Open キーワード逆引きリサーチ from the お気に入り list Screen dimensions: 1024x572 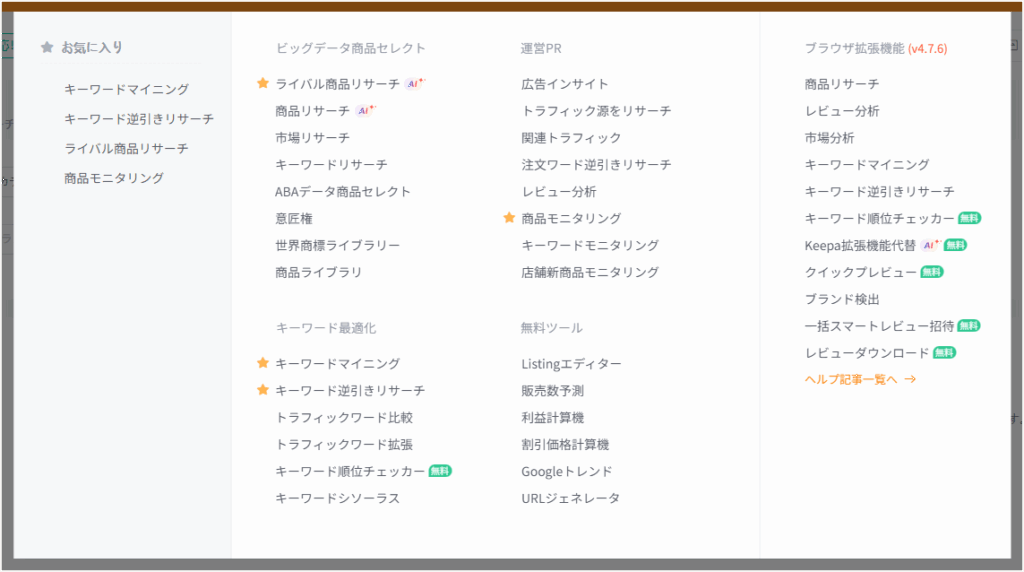tap(139, 119)
